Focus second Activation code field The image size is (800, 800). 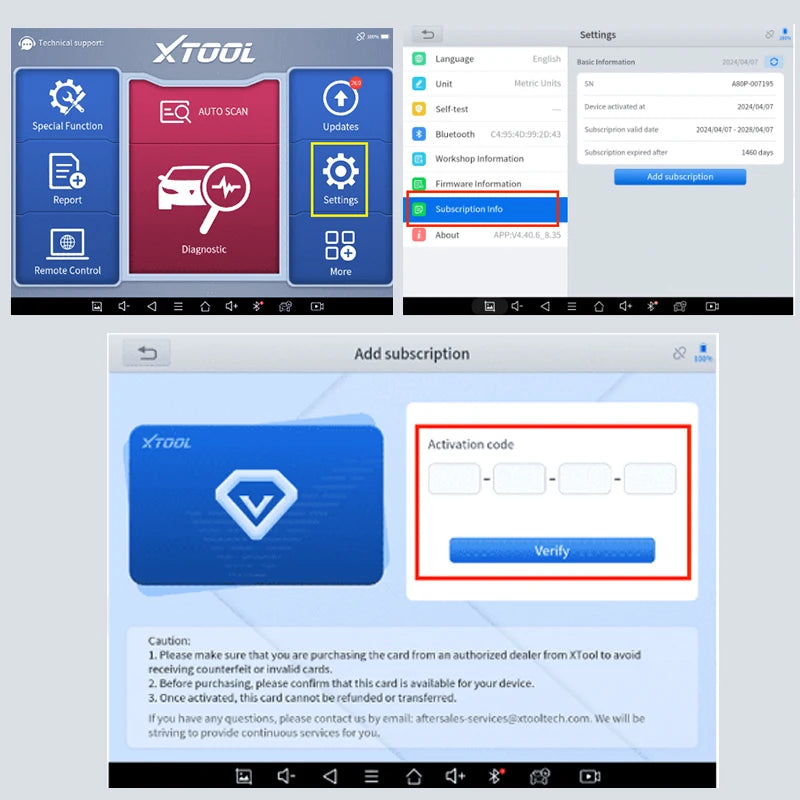click(x=519, y=478)
